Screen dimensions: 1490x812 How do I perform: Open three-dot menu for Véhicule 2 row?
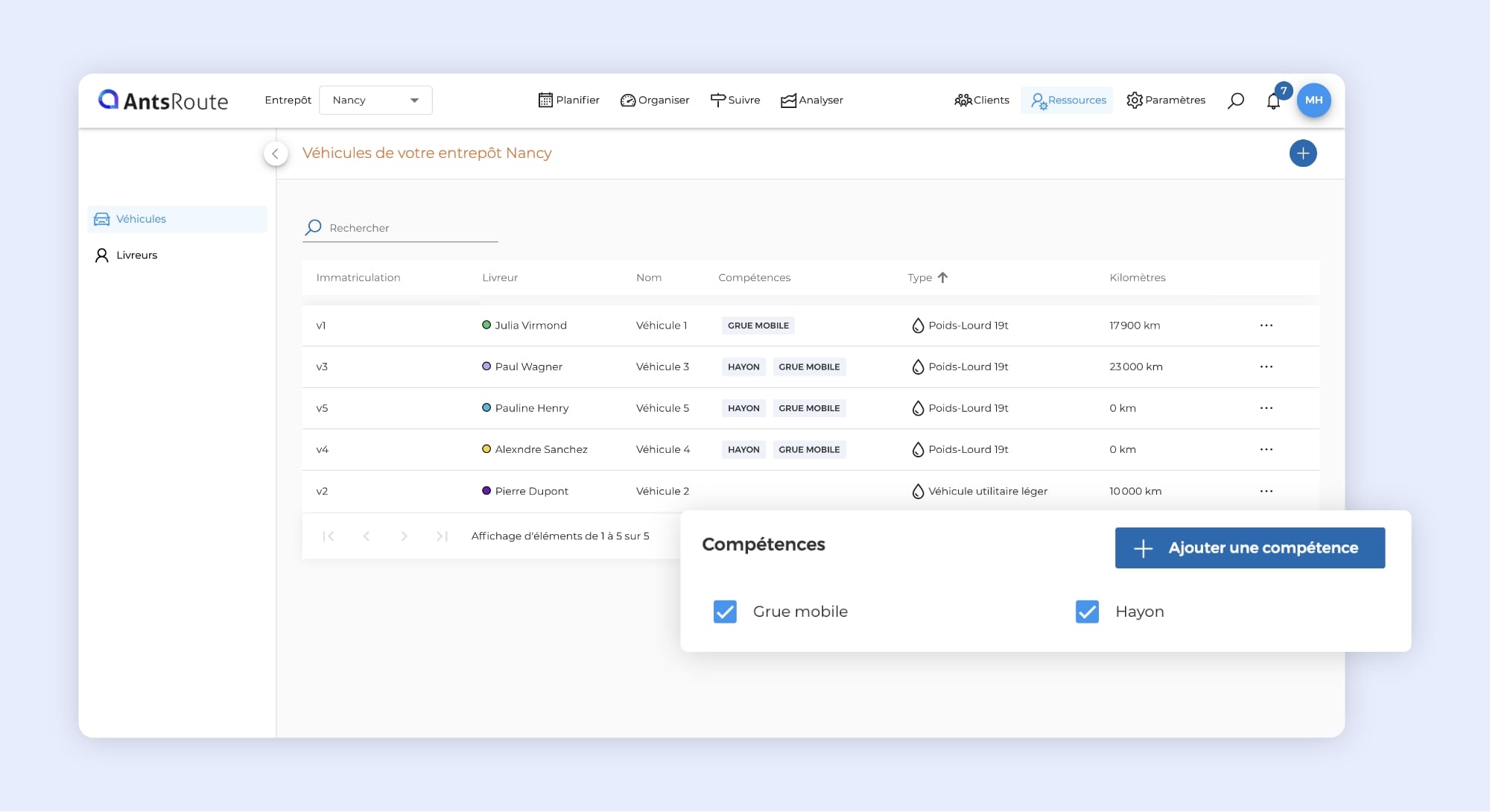click(1266, 491)
